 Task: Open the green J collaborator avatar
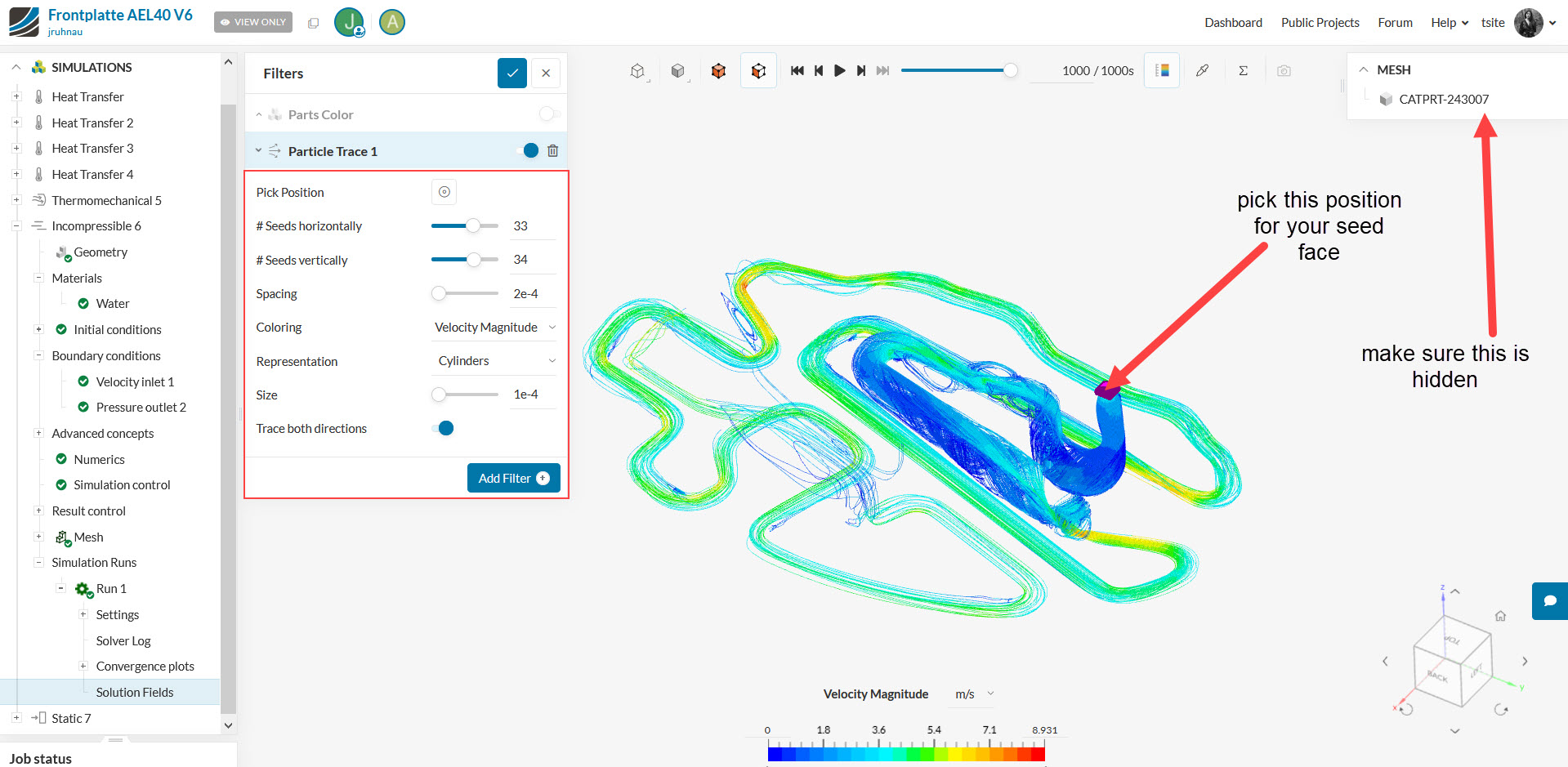coord(350,22)
